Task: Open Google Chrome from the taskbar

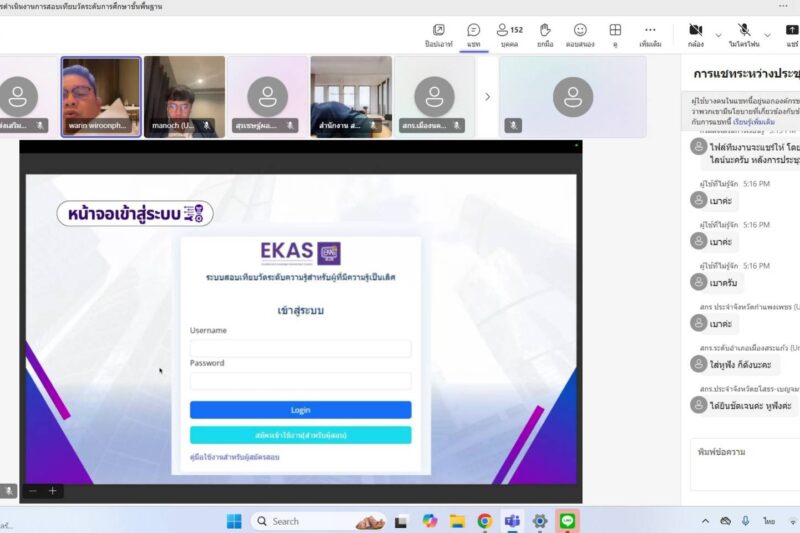Action: click(x=485, y=521)
